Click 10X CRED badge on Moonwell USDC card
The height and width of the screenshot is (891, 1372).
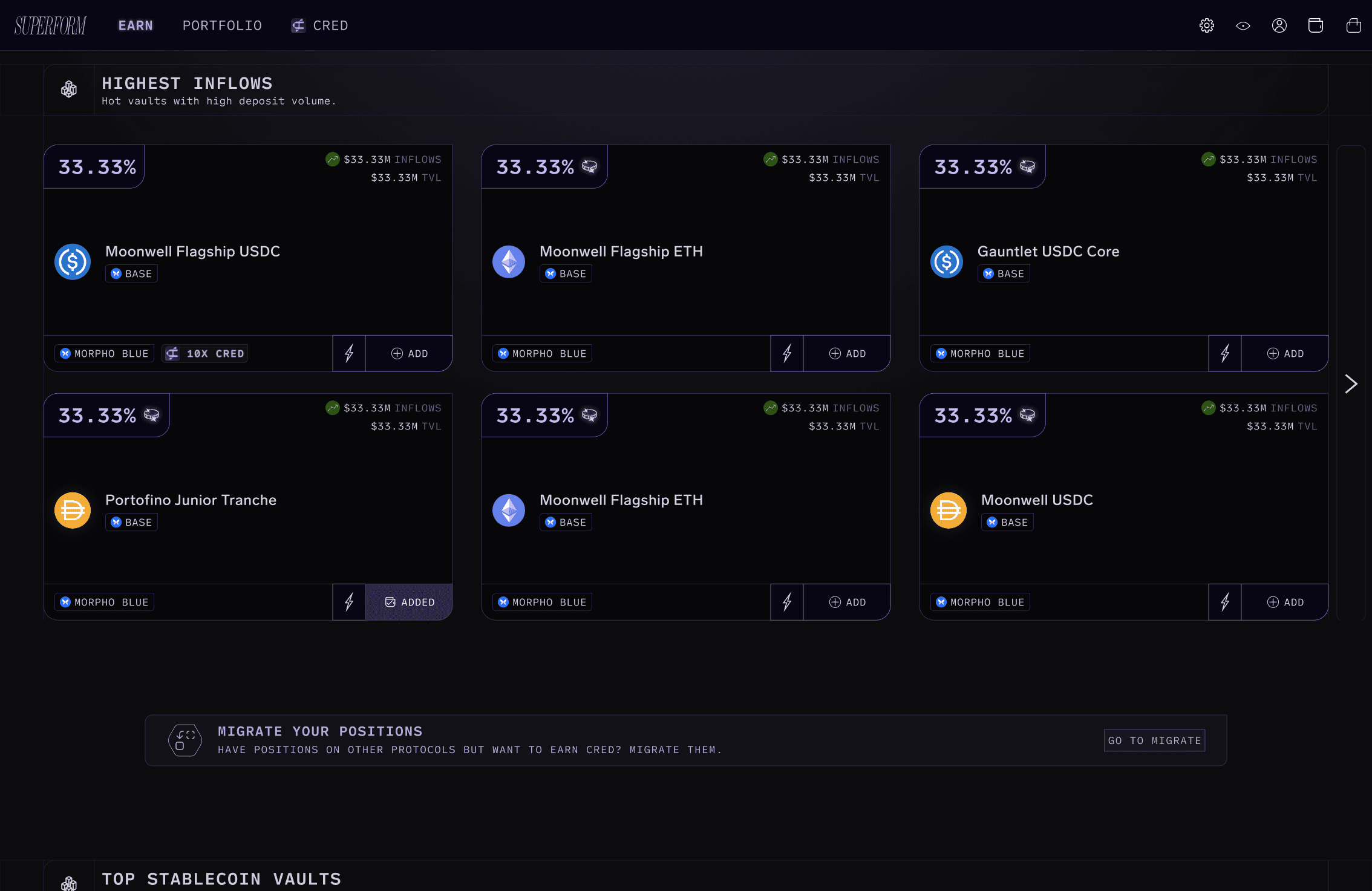[x=205, y=353]
